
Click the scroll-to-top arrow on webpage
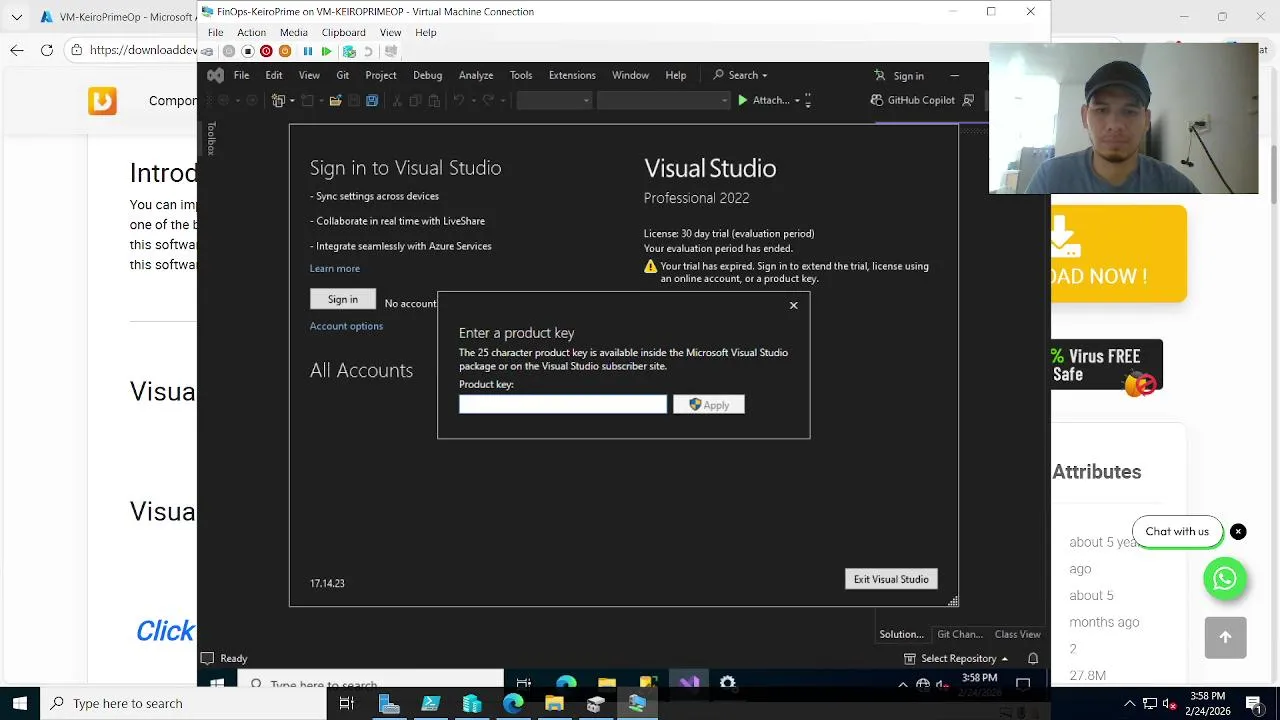coord(1225,638)
